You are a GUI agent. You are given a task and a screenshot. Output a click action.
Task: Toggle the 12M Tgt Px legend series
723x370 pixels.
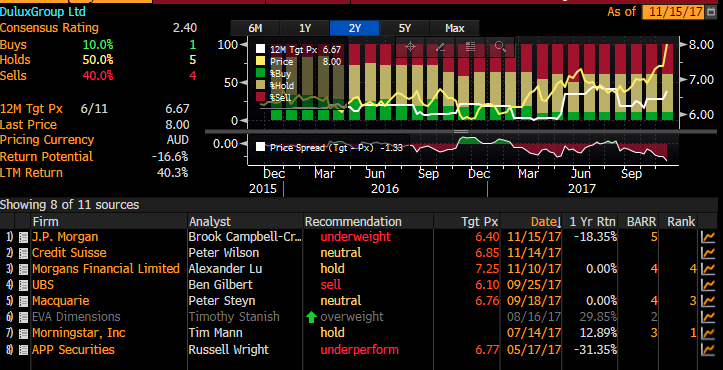click(x=298, y=49)
